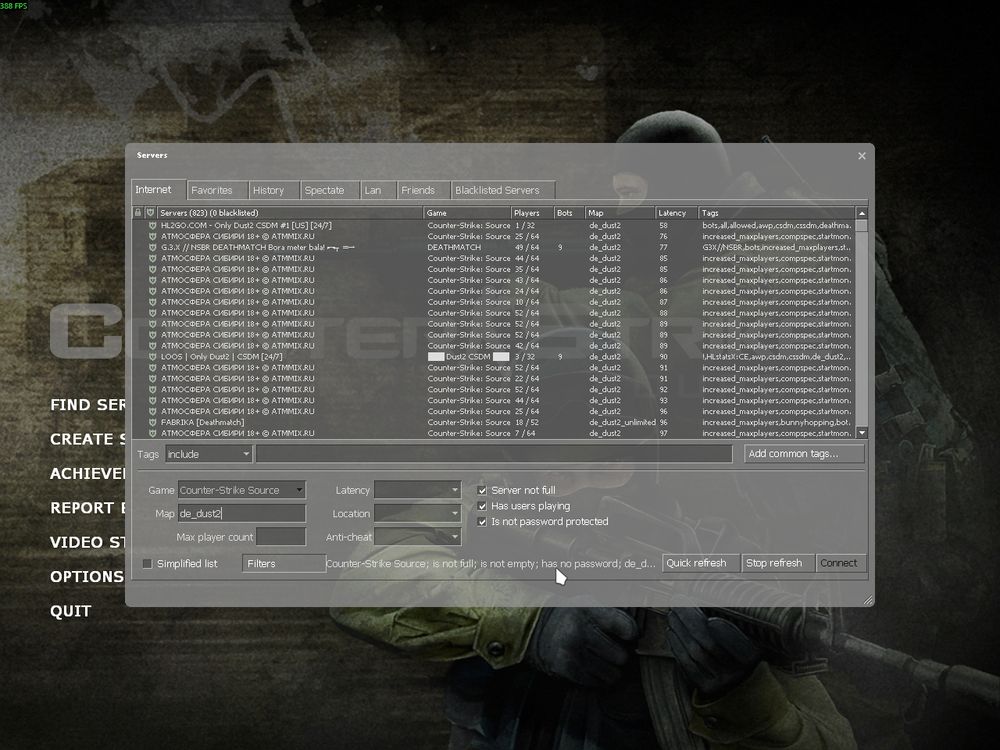Open the Tags include dropdown
This screenshot has height=750, width=1000.
tap(209, 454)
